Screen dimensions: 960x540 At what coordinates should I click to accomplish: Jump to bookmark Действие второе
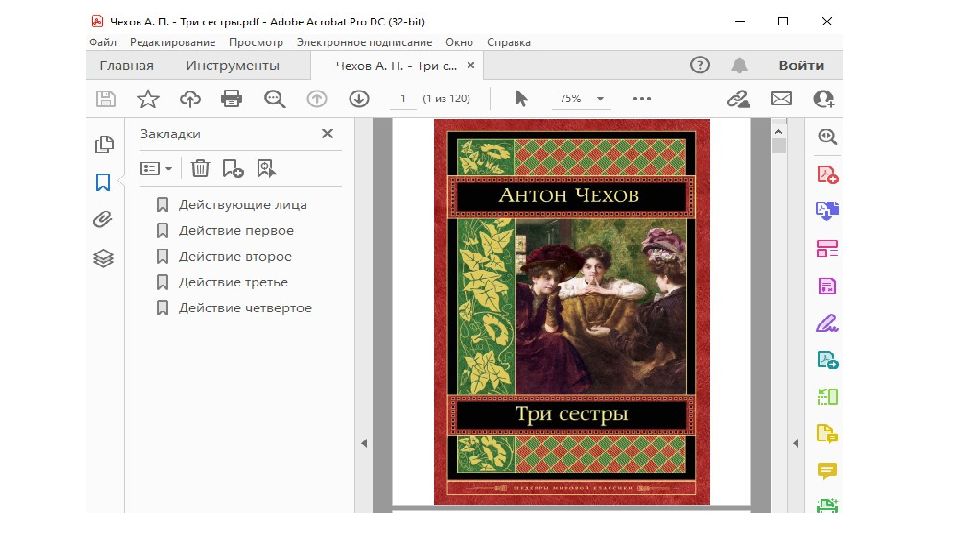tap(235, 257)
